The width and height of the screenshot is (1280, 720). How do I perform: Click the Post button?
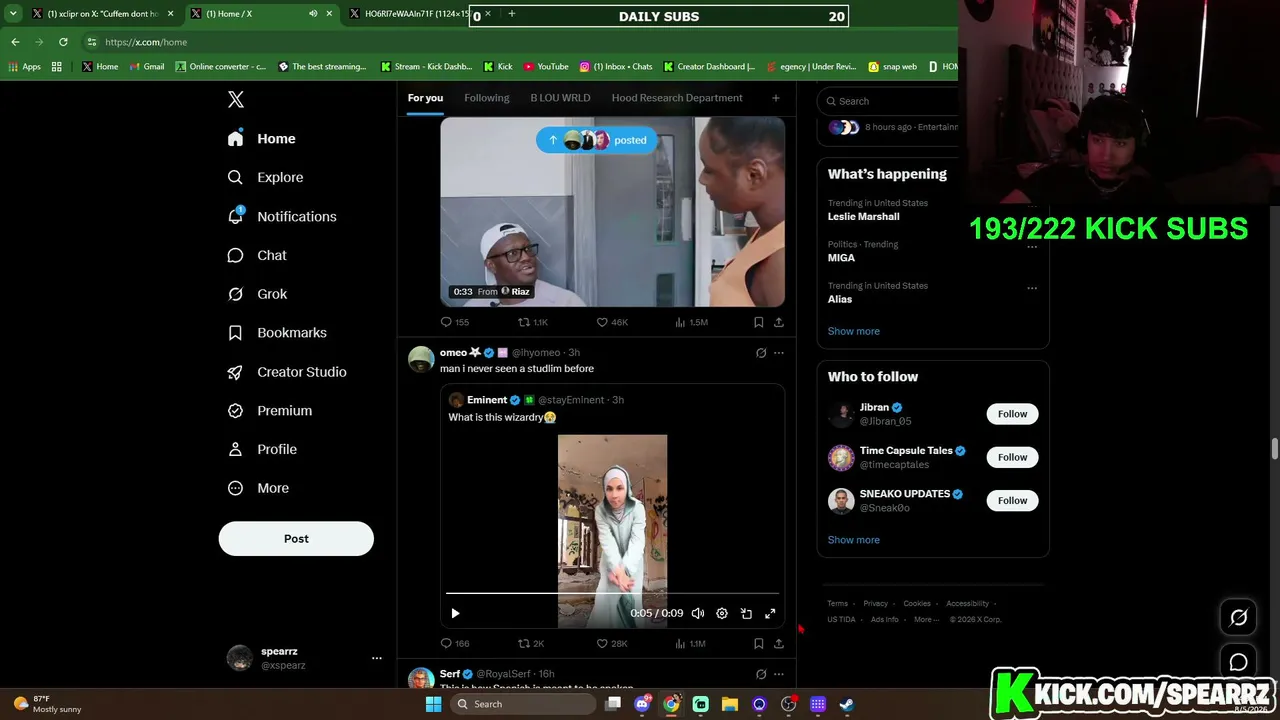pos(296,538)
